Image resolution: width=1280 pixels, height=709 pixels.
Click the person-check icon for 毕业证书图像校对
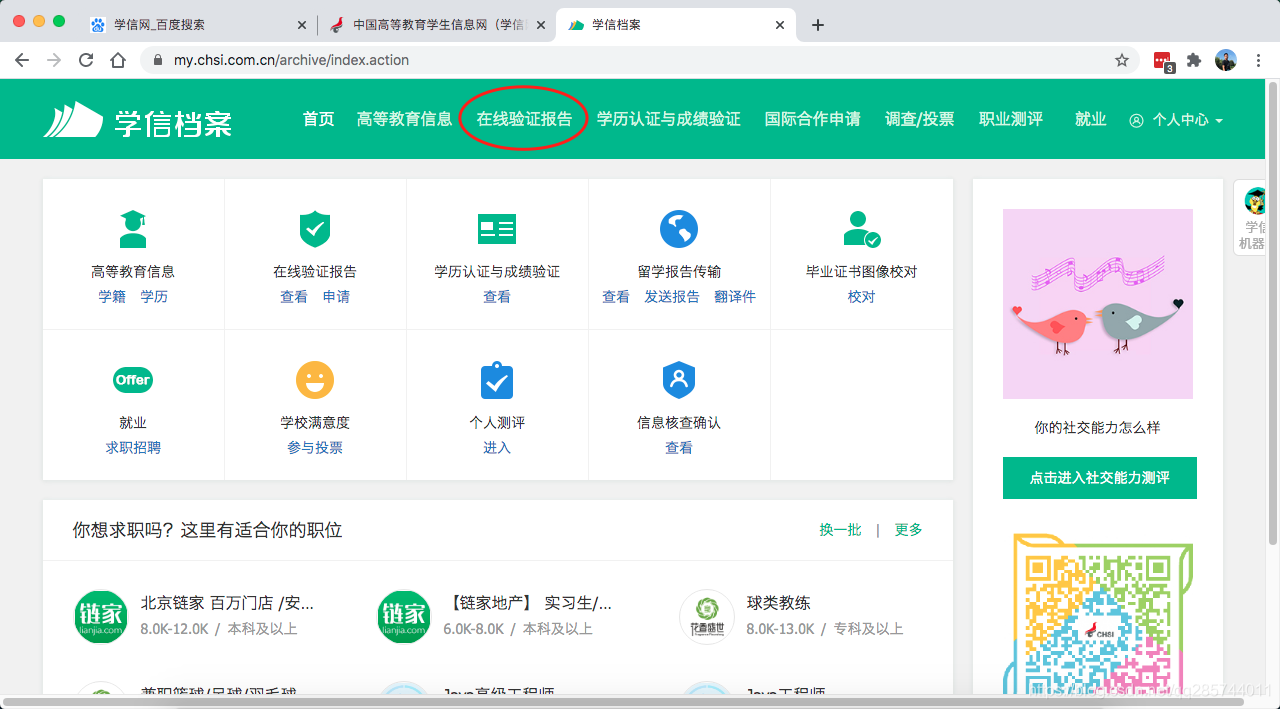click(861, 229)
